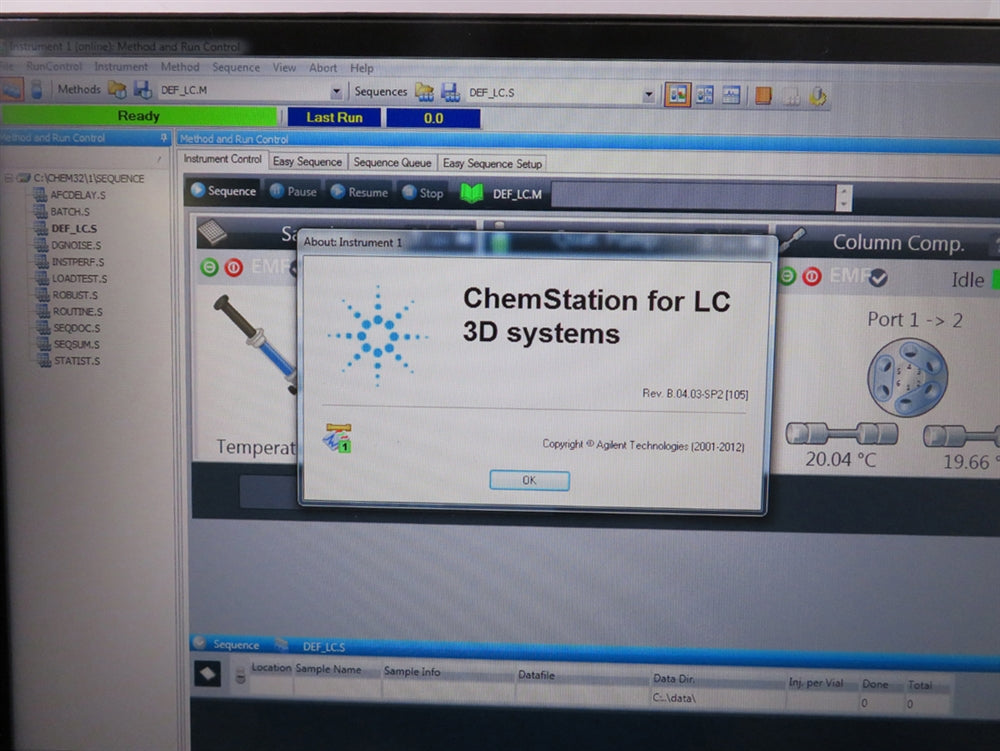Click the load sequence folder icon
Viewport: 1000px width, 751px height.
point(424,92)
